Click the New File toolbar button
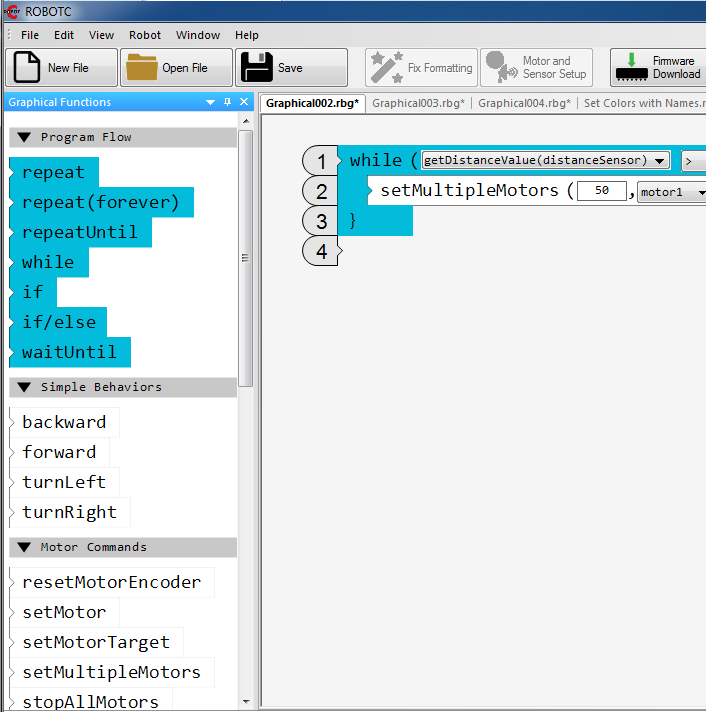Viewport: 706px width, 712px height. coord(61,68)
